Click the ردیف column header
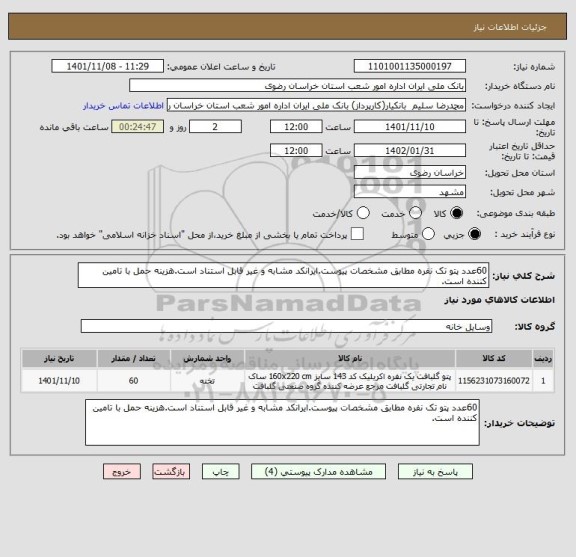Viewport: 576px width, 557px height. (x=543, y=358)
